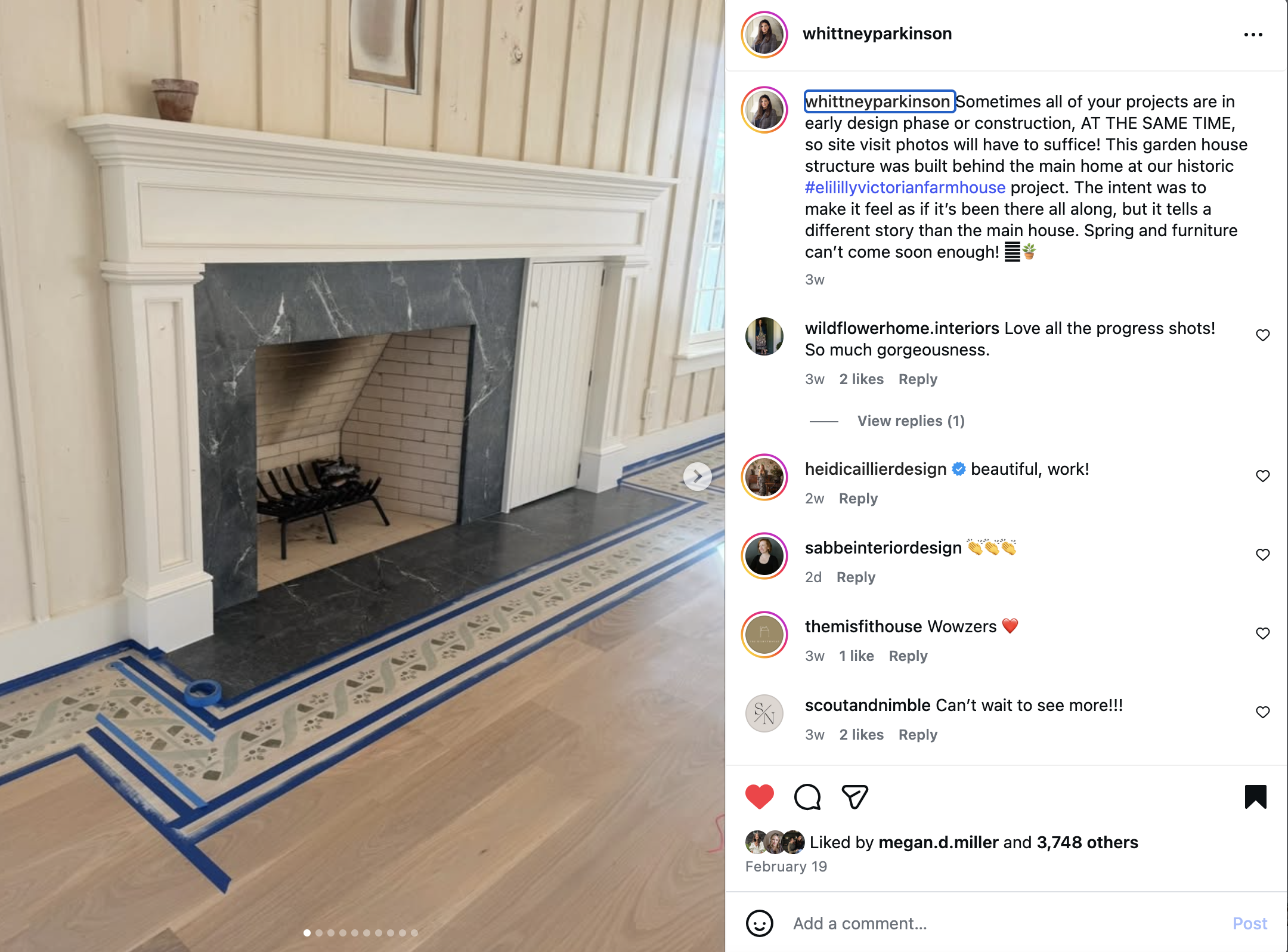This screenshot has height=952, width=1288.
Task: Open megan.d.miller's profile link
Action: click(938, 842)
